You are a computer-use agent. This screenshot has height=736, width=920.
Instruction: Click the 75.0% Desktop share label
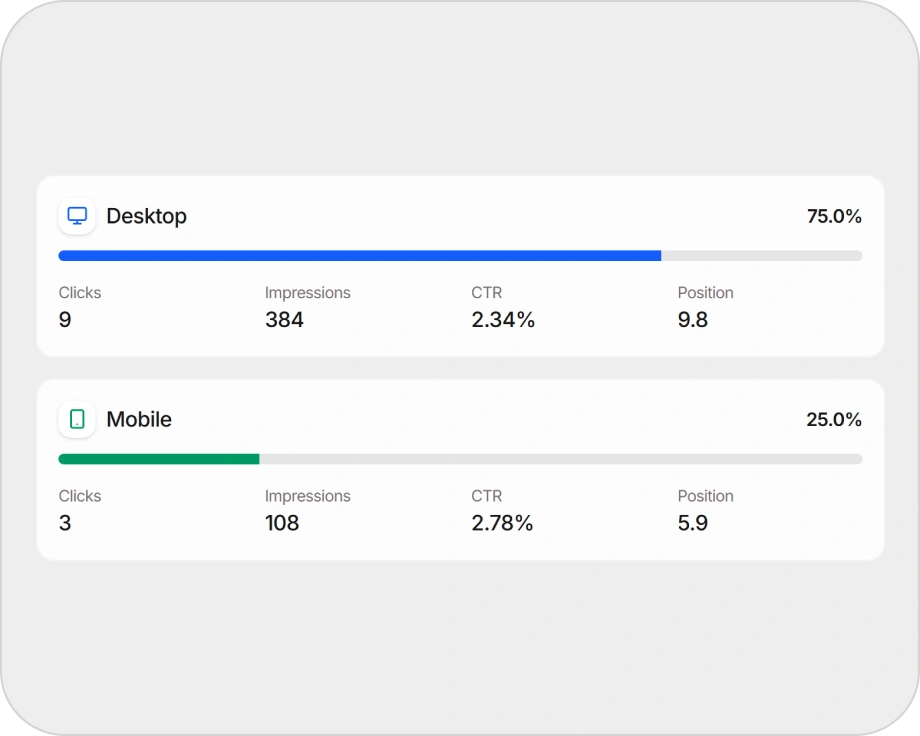point(835,216)
